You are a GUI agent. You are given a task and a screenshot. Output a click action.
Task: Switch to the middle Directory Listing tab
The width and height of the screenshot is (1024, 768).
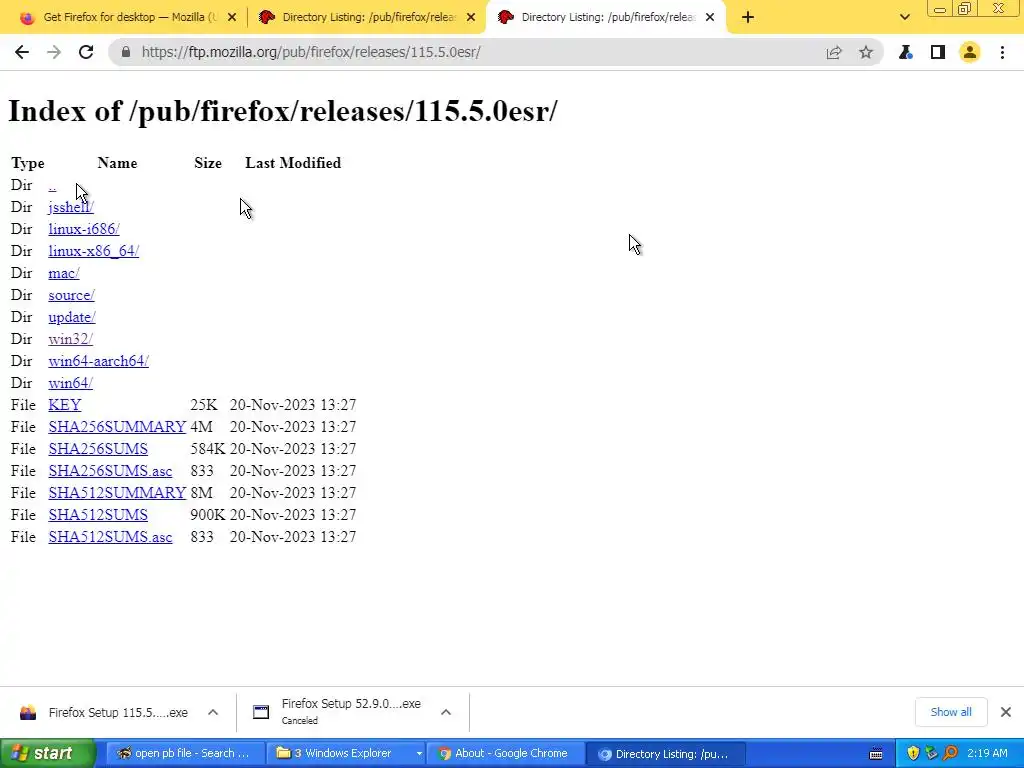point(367,18)
